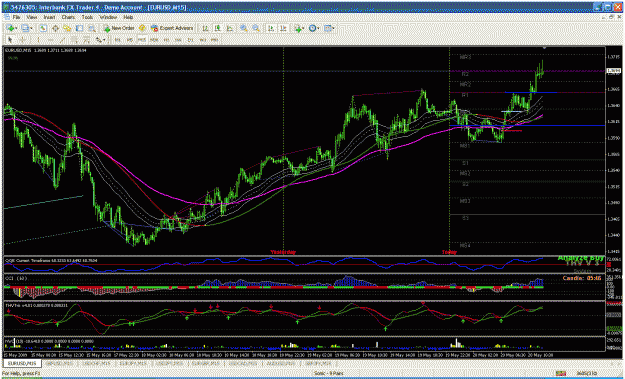The image size is (625, 379).
Task: Open the Navigator panel folder icon
Action: pos(67,28)
